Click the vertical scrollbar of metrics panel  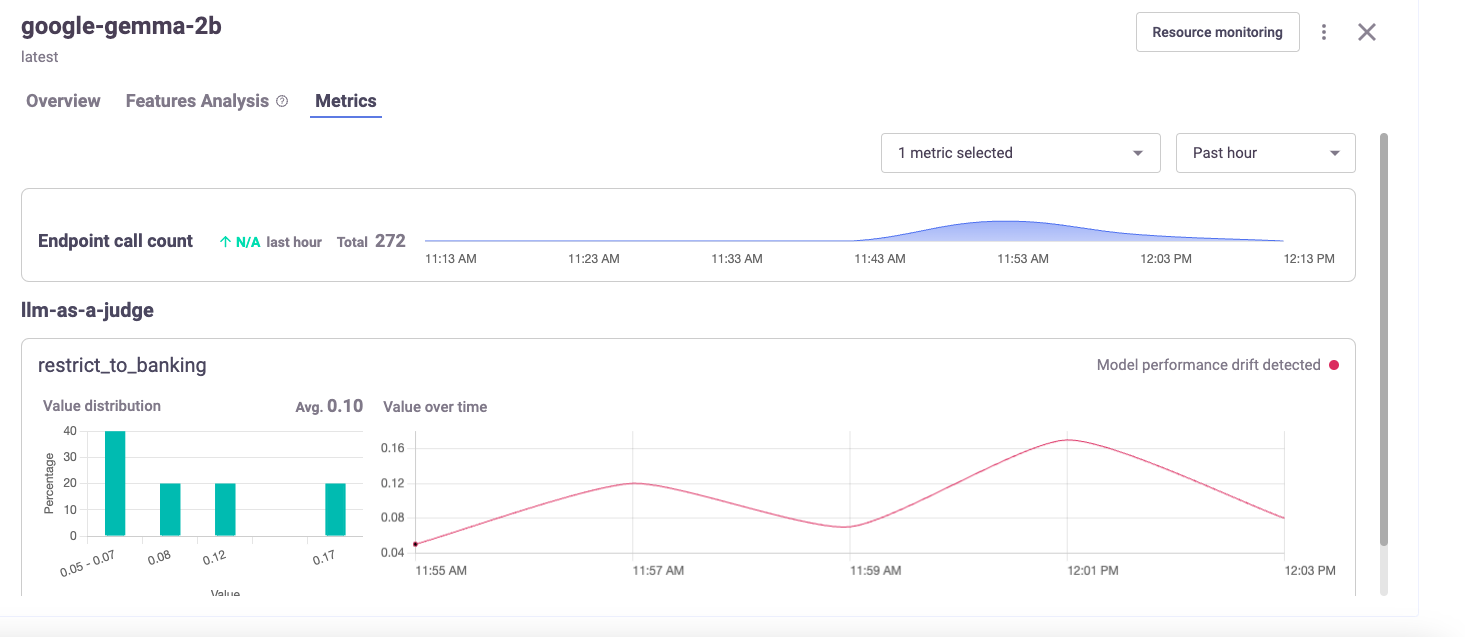[x=1383, y=340]
